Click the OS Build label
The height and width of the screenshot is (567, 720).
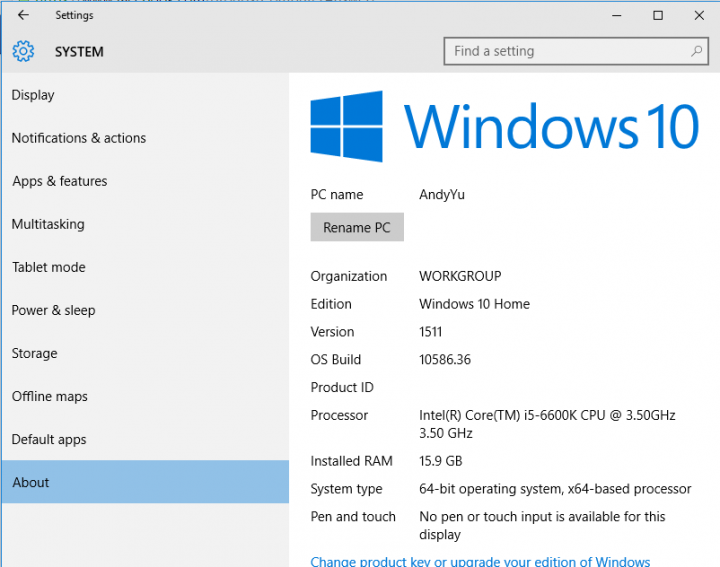(336, 359)
